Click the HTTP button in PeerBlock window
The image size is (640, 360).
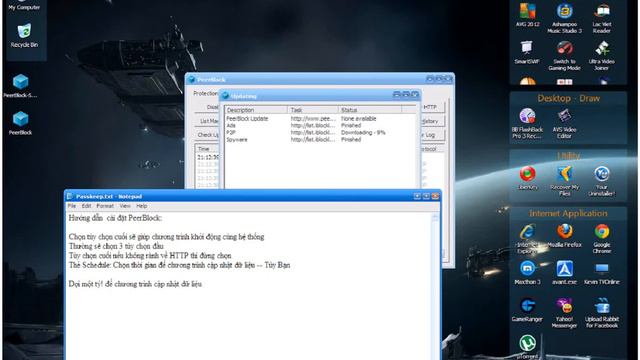[x=432, y=107]
